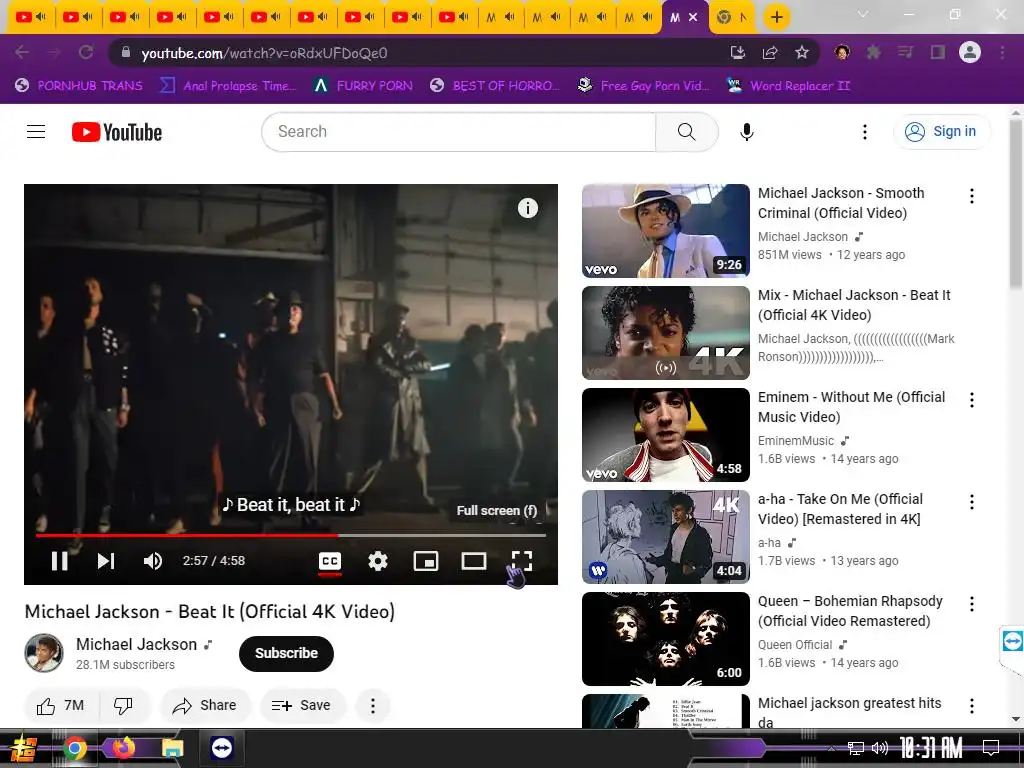
Task: Open Chrome extensions puzzle icon
Action: (x=873, y=52)
